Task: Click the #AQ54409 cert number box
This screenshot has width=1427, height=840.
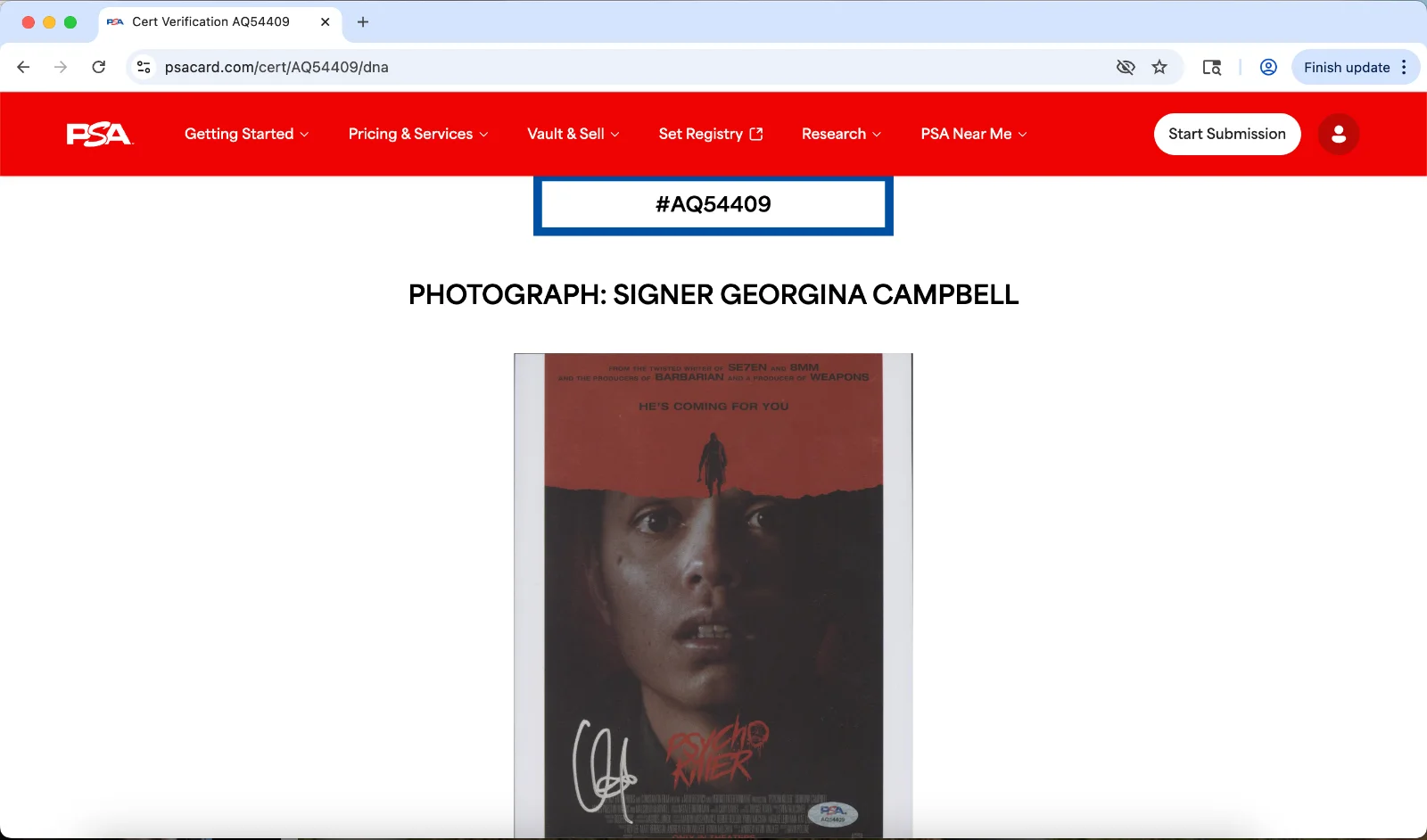Action: pyautogui.click(x=713, y=204)
